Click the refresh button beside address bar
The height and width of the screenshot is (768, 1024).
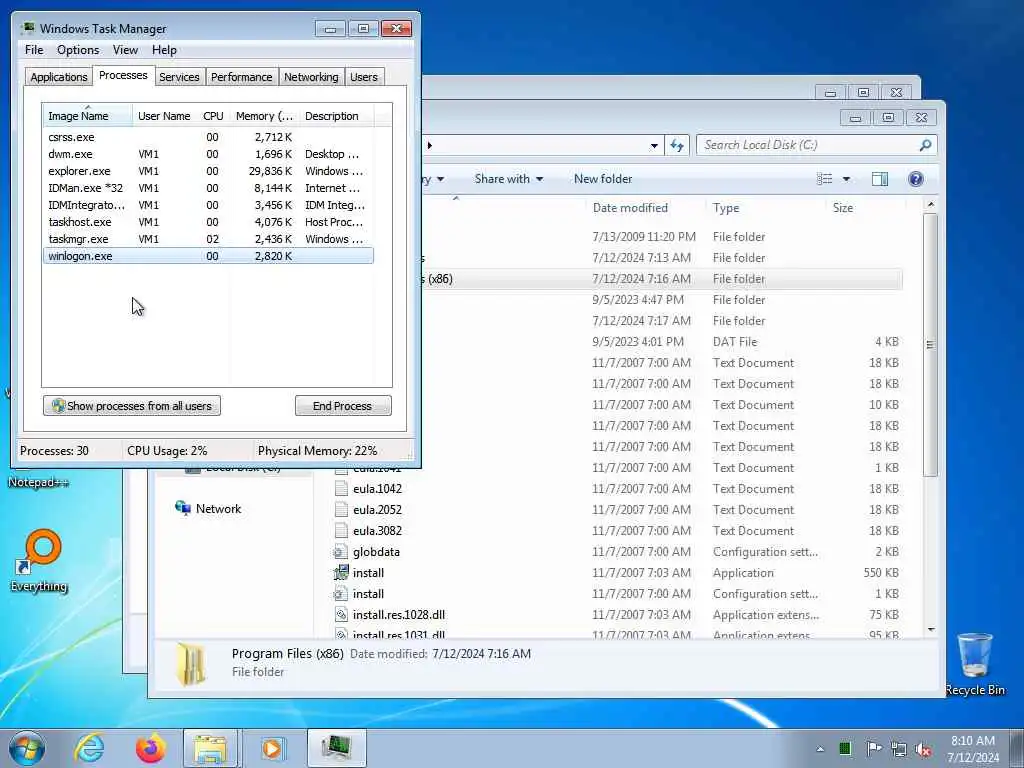677,146
